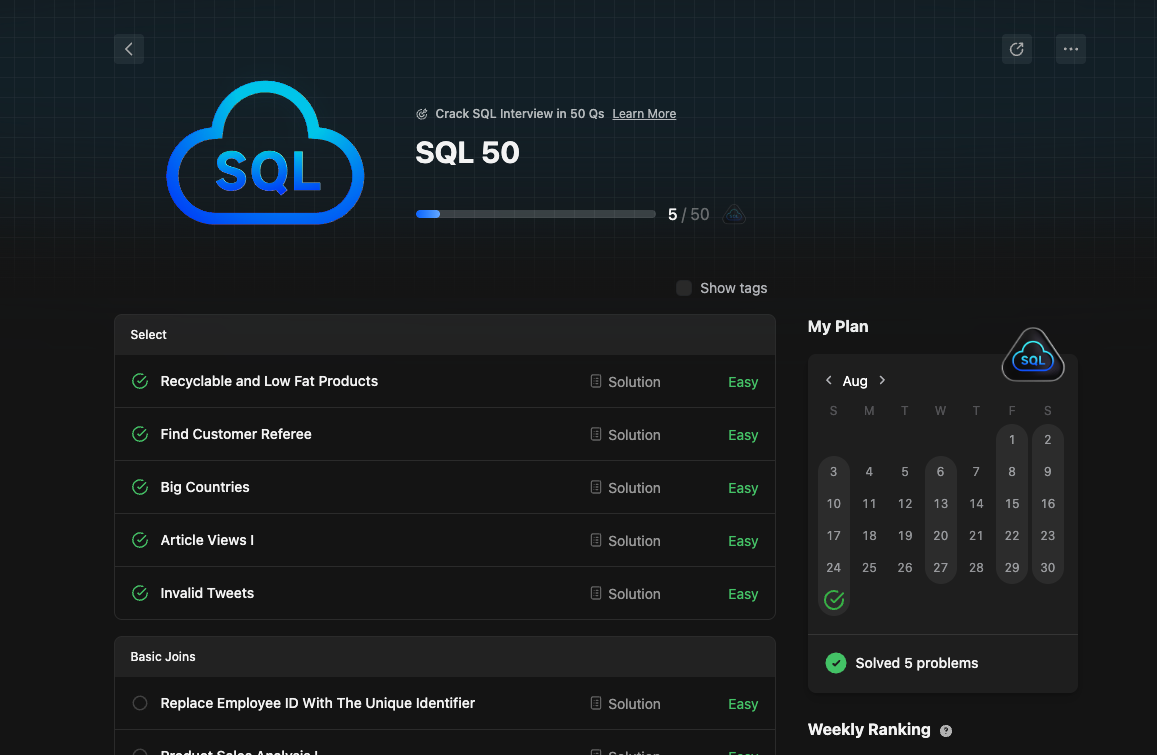Click the Easy label for Big Countries
1157x755 pixels.
(742, 488)
